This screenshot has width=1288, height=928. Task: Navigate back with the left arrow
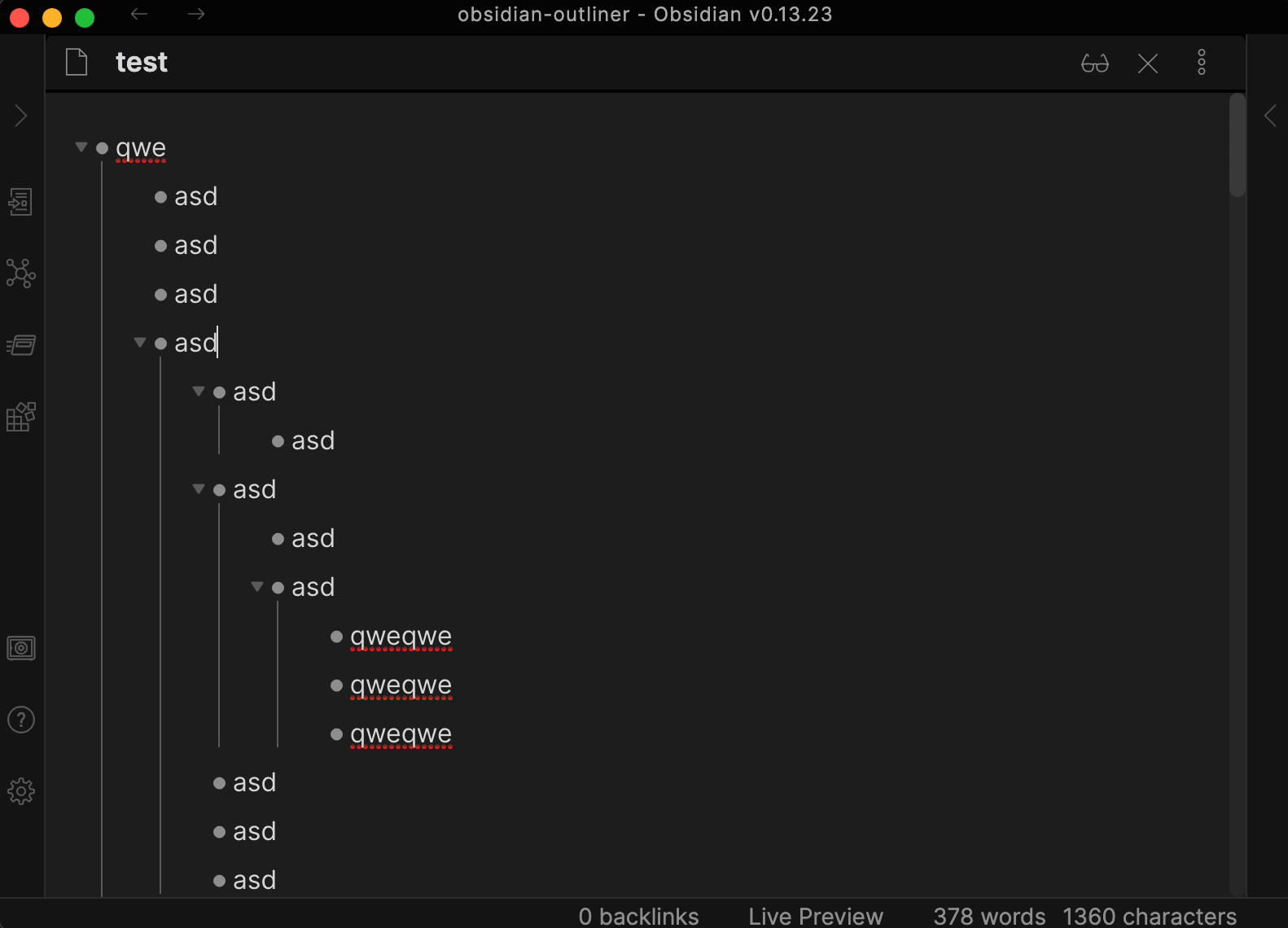click(x=139, y=15)
